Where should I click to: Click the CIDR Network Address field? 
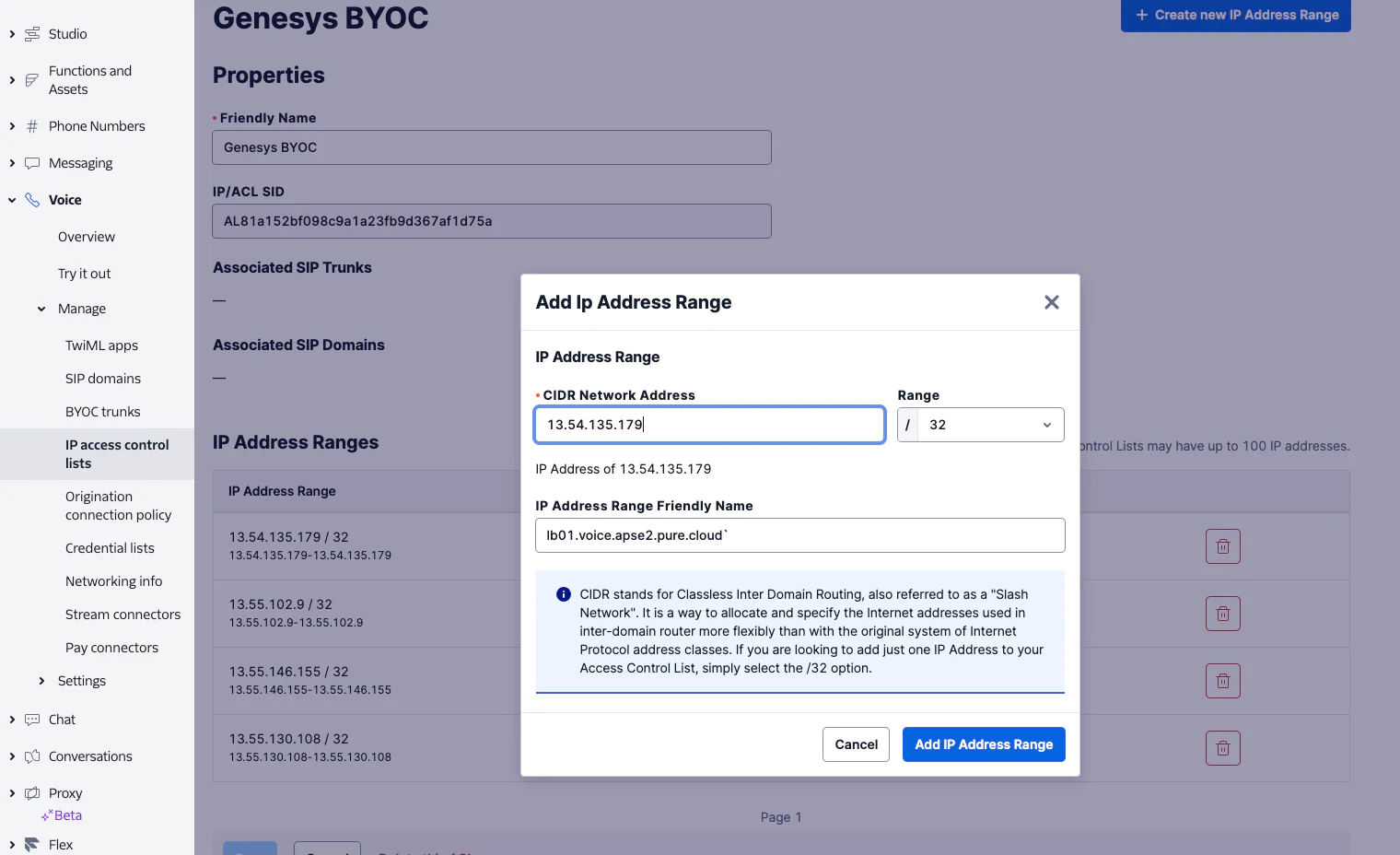coord(709,425)
